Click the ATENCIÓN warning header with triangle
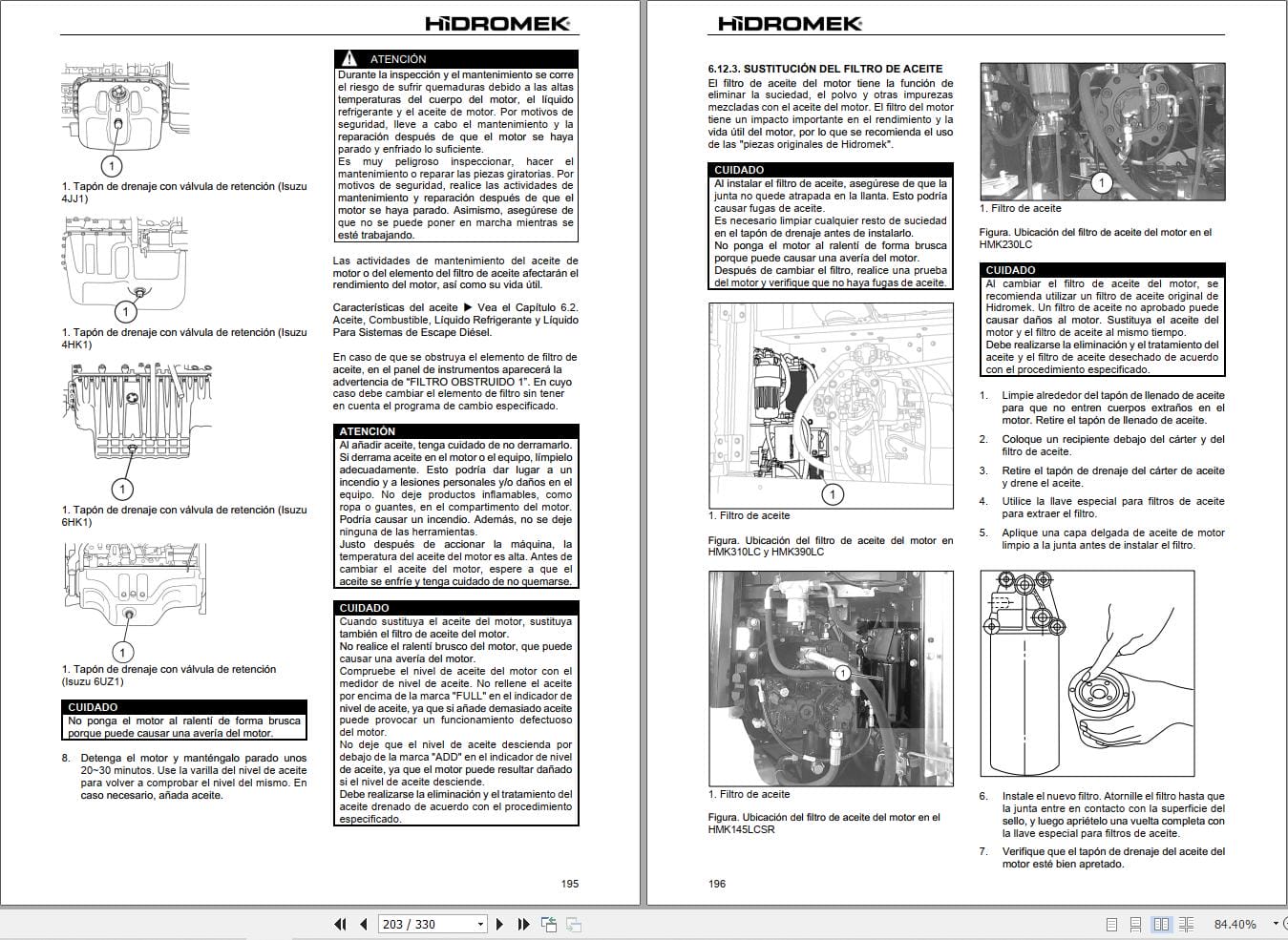The image size is (1288, 940). (x=455, y=58)
